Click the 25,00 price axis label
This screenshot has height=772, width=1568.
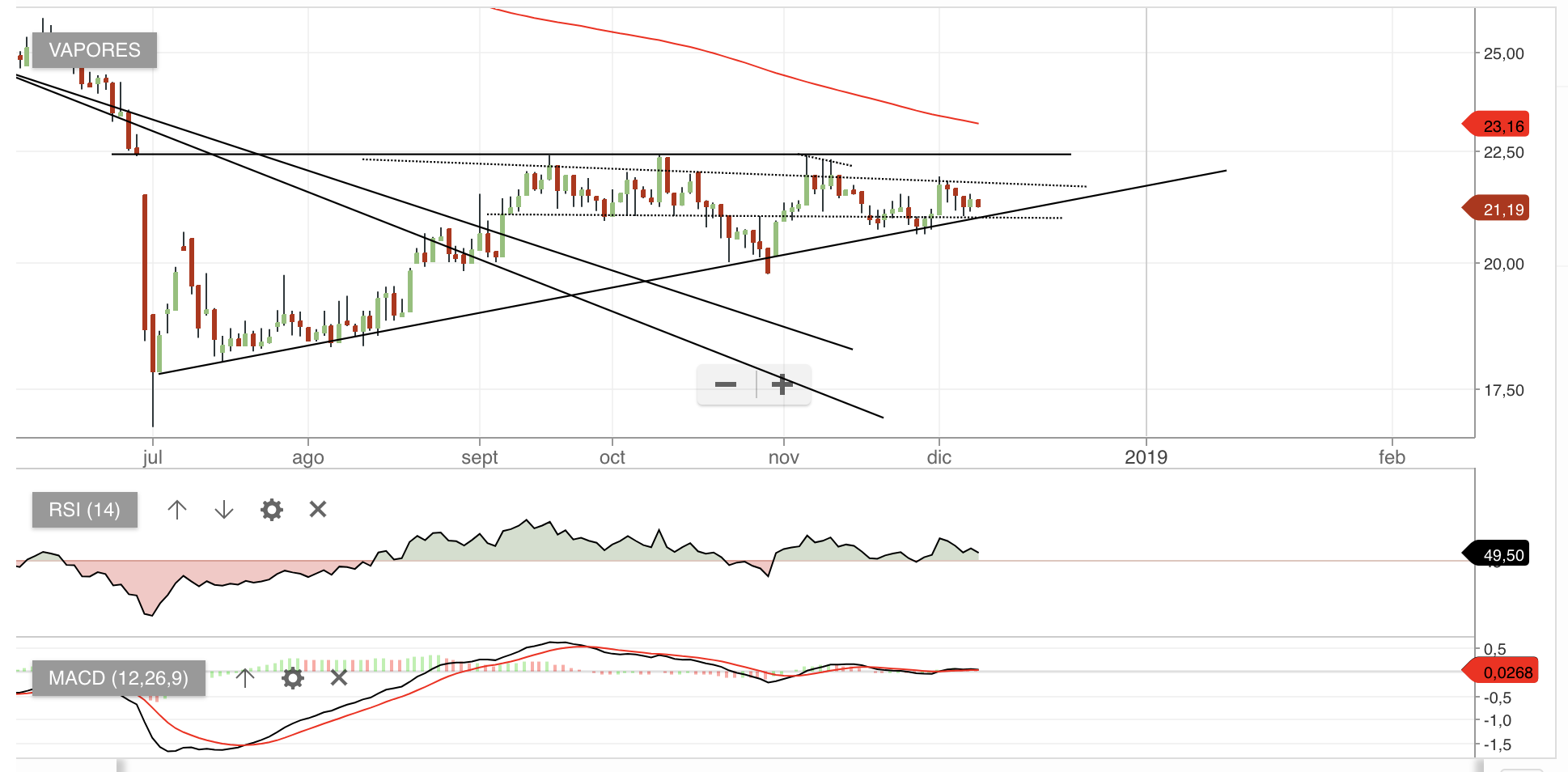click(x=1503, y=53)
